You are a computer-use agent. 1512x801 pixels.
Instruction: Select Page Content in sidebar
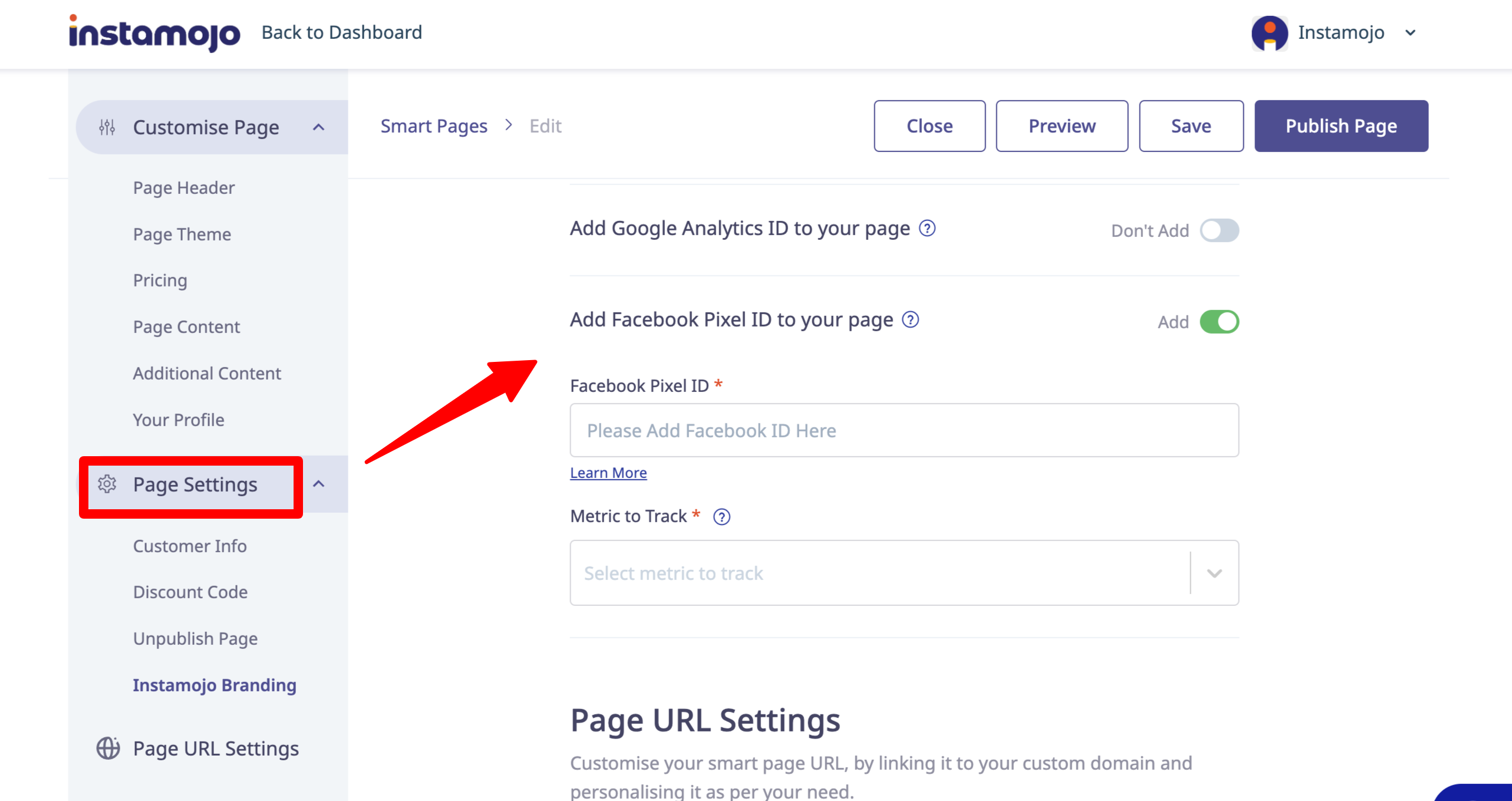pos(186,327)
